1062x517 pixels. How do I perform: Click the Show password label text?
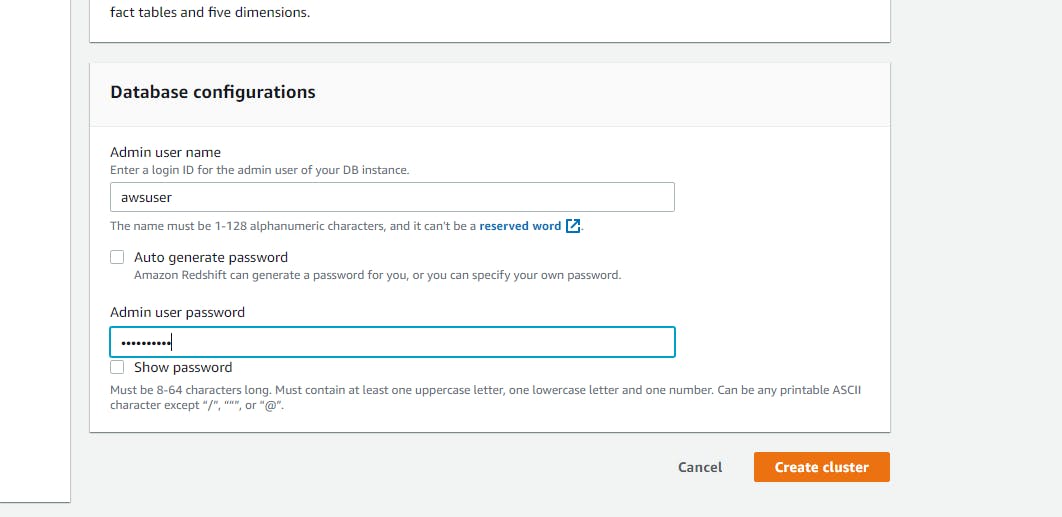(182, 367)
